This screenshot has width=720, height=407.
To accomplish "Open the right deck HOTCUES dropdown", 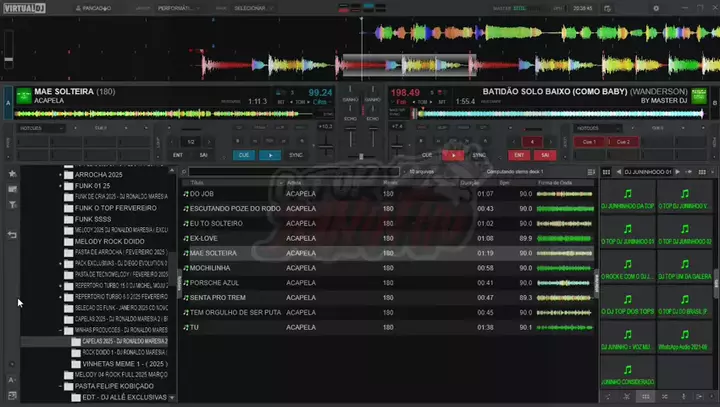I will tap(597, 128).
